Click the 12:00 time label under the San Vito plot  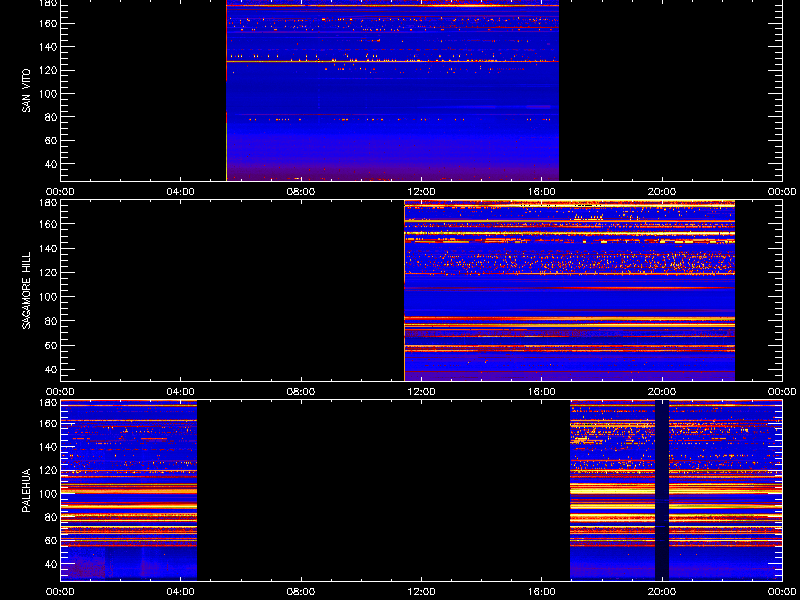(421, 192)
